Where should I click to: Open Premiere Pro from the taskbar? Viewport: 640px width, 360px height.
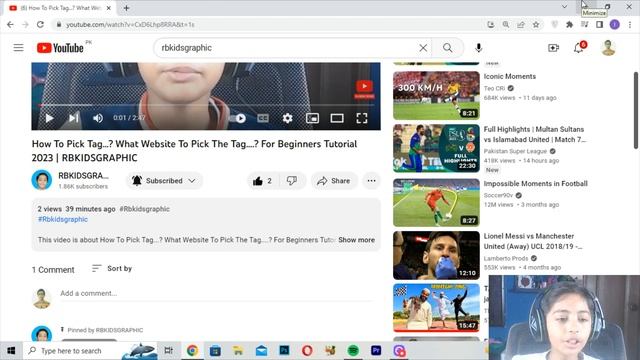point(376,351)
